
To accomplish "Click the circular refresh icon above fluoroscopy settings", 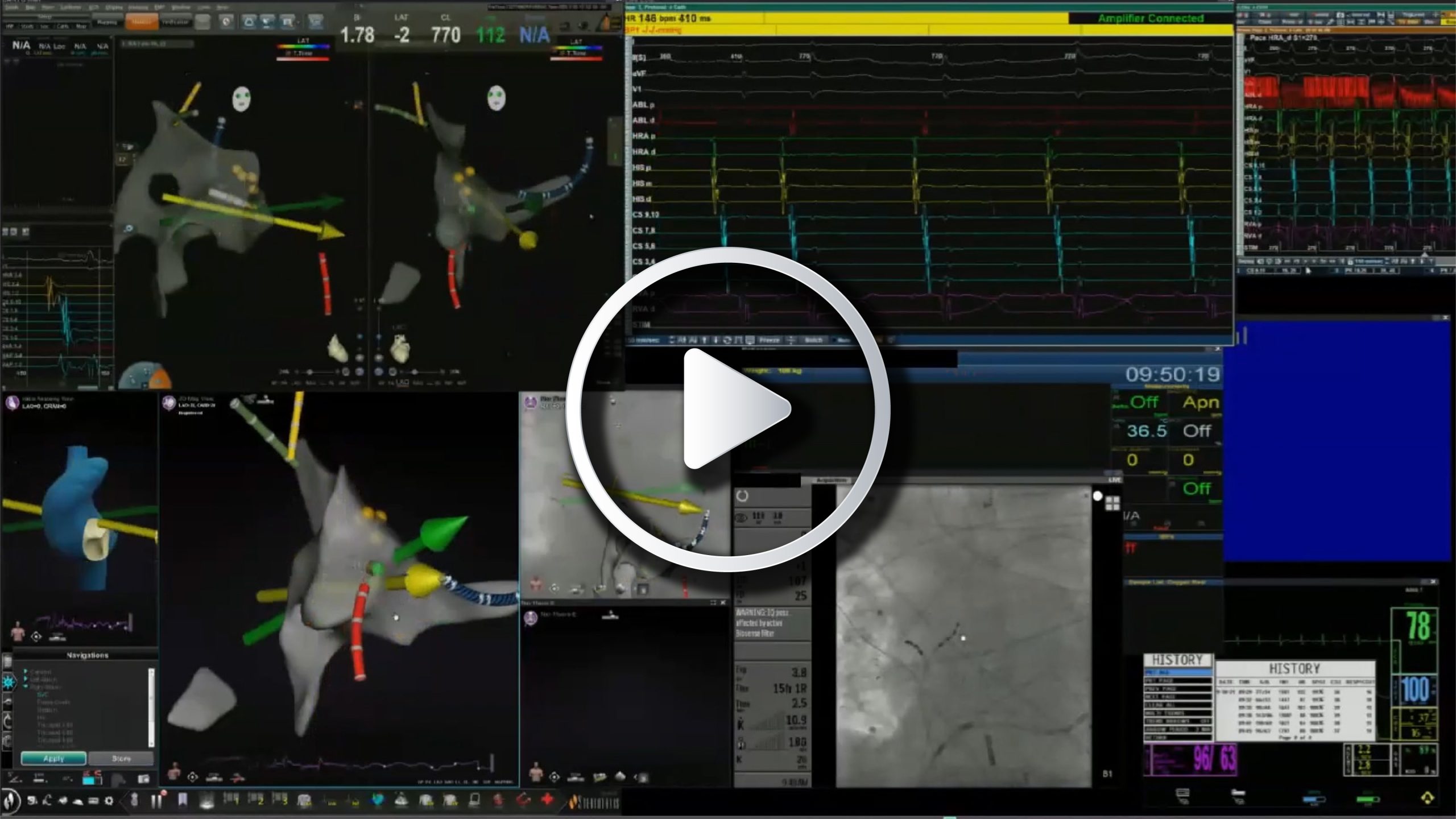I will tap(742, 496).
